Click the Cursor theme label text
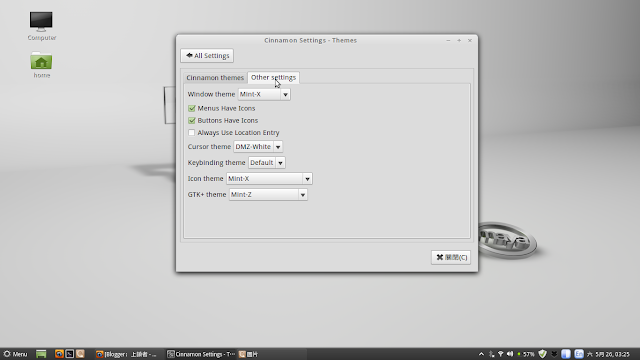Viewport: 640px width, 360px height. (x=209, y=147)
